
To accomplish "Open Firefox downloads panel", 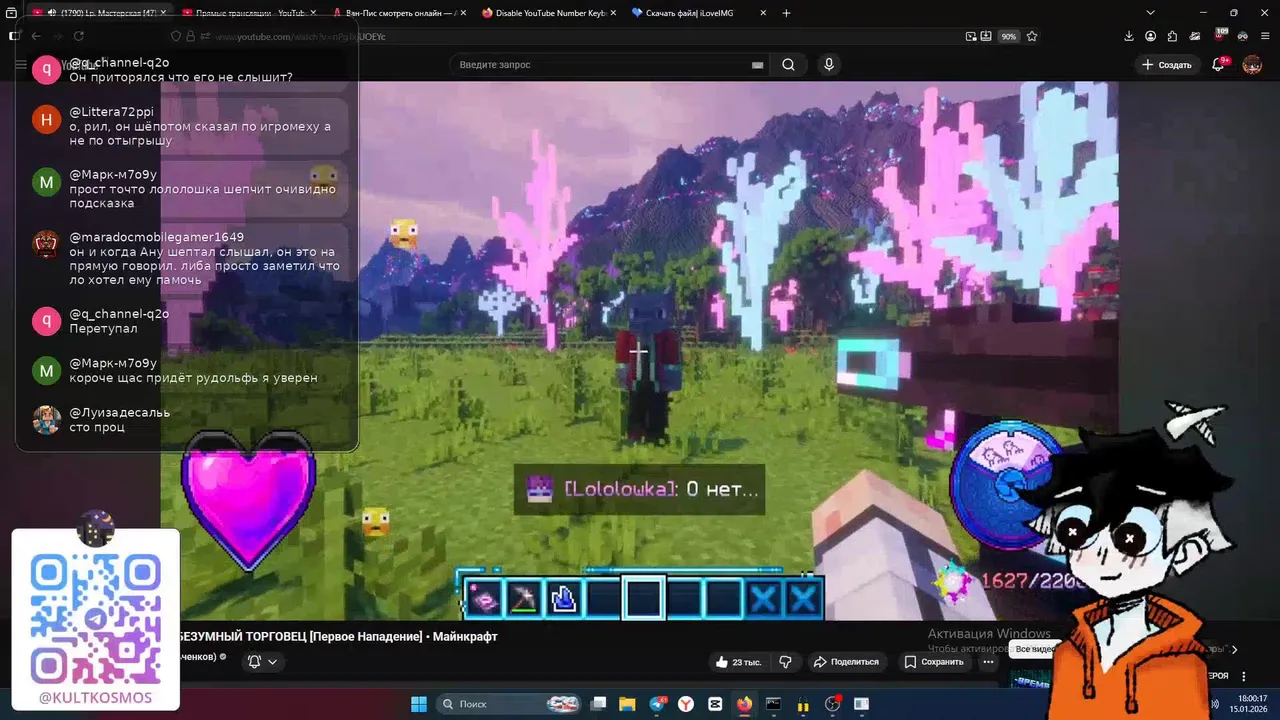I will pyautogui.click(x=1129, y=36).
